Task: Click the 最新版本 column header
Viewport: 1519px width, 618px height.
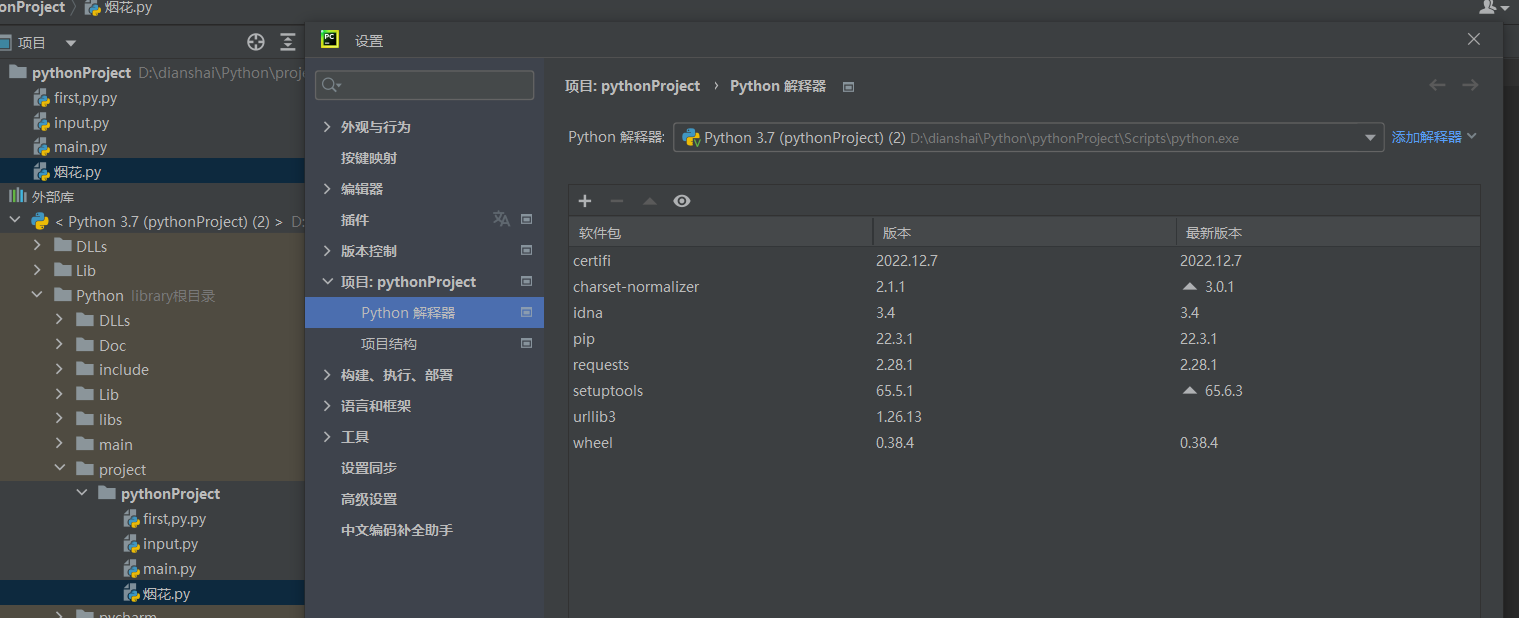Action: 1328,233
